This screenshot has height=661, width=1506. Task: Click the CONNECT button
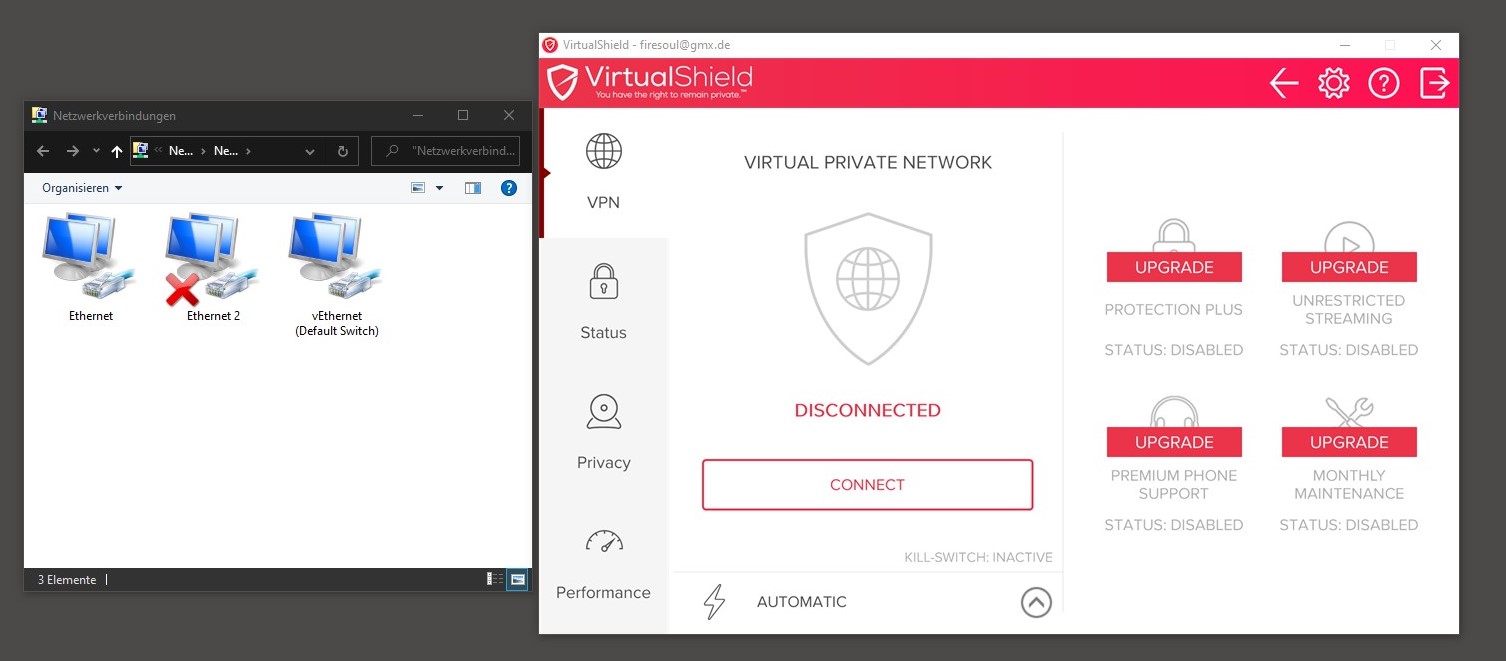pos(867,485)
